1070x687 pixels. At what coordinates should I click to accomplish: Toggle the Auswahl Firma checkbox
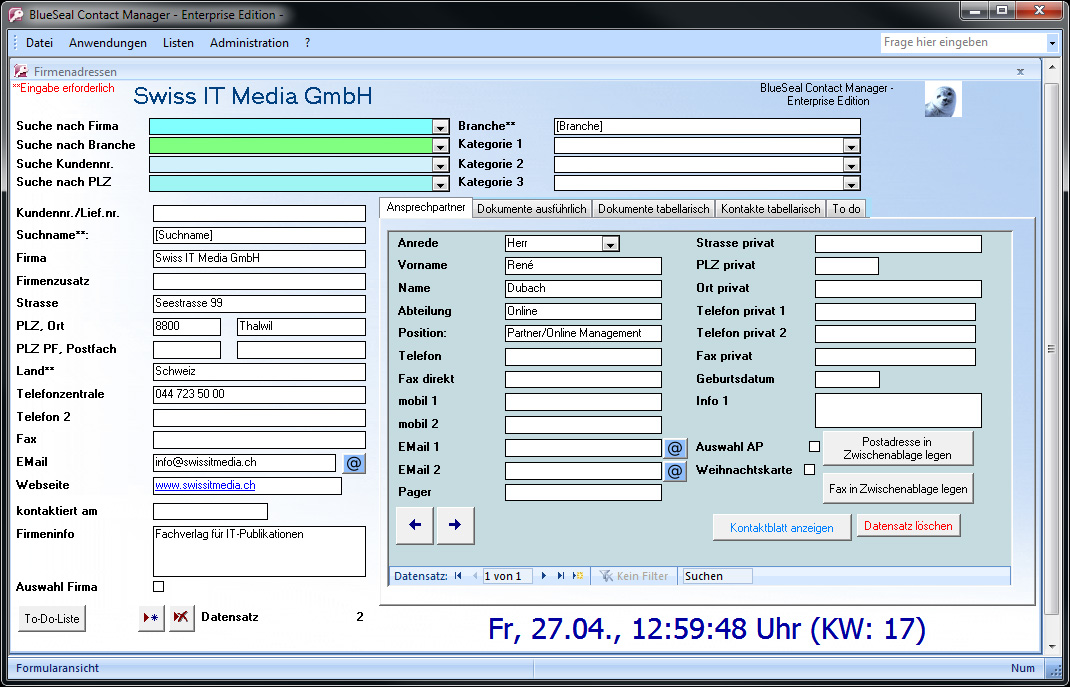tap(158, 586)
